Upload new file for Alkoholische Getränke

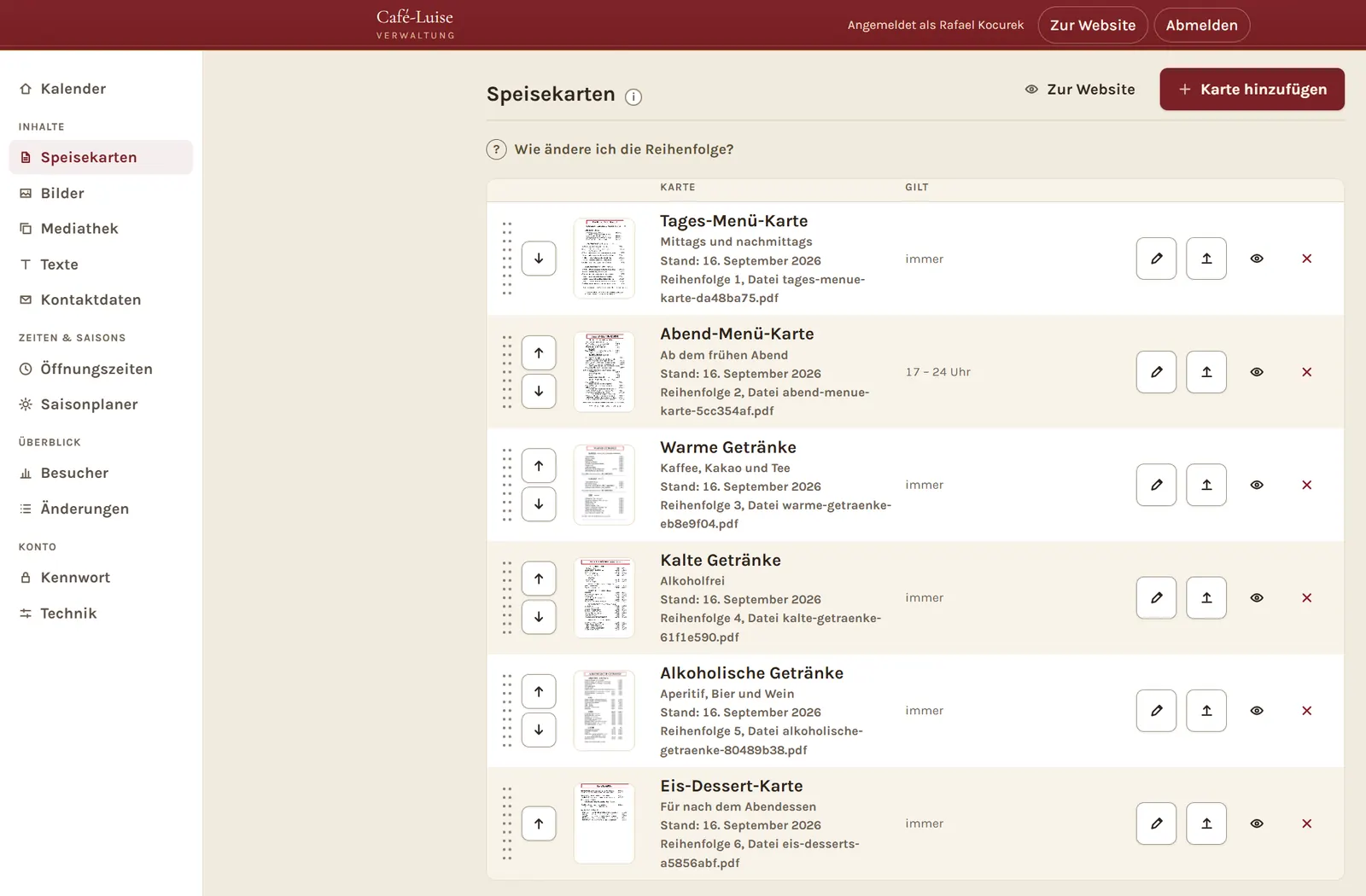(x=1206, y=711)
